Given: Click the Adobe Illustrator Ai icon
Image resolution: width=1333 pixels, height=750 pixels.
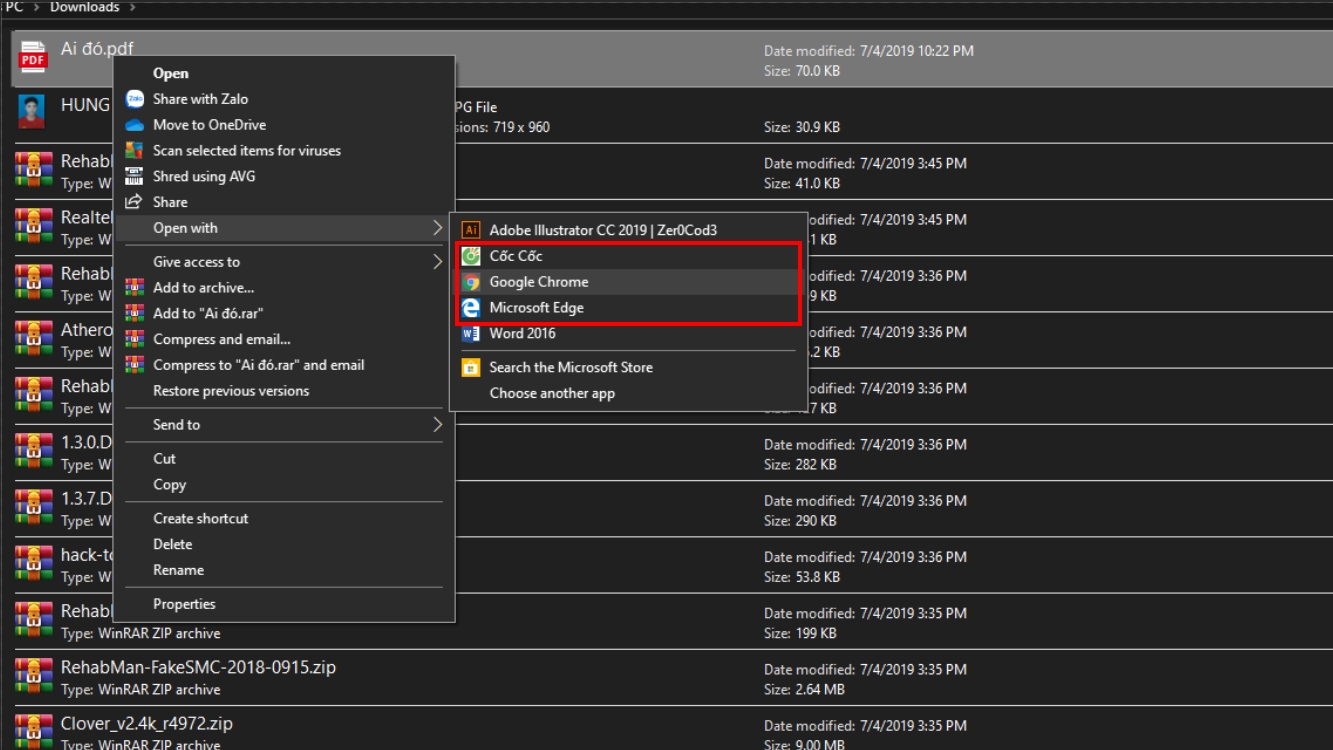Looking at the screenshot, I should (x=471, y=230).
